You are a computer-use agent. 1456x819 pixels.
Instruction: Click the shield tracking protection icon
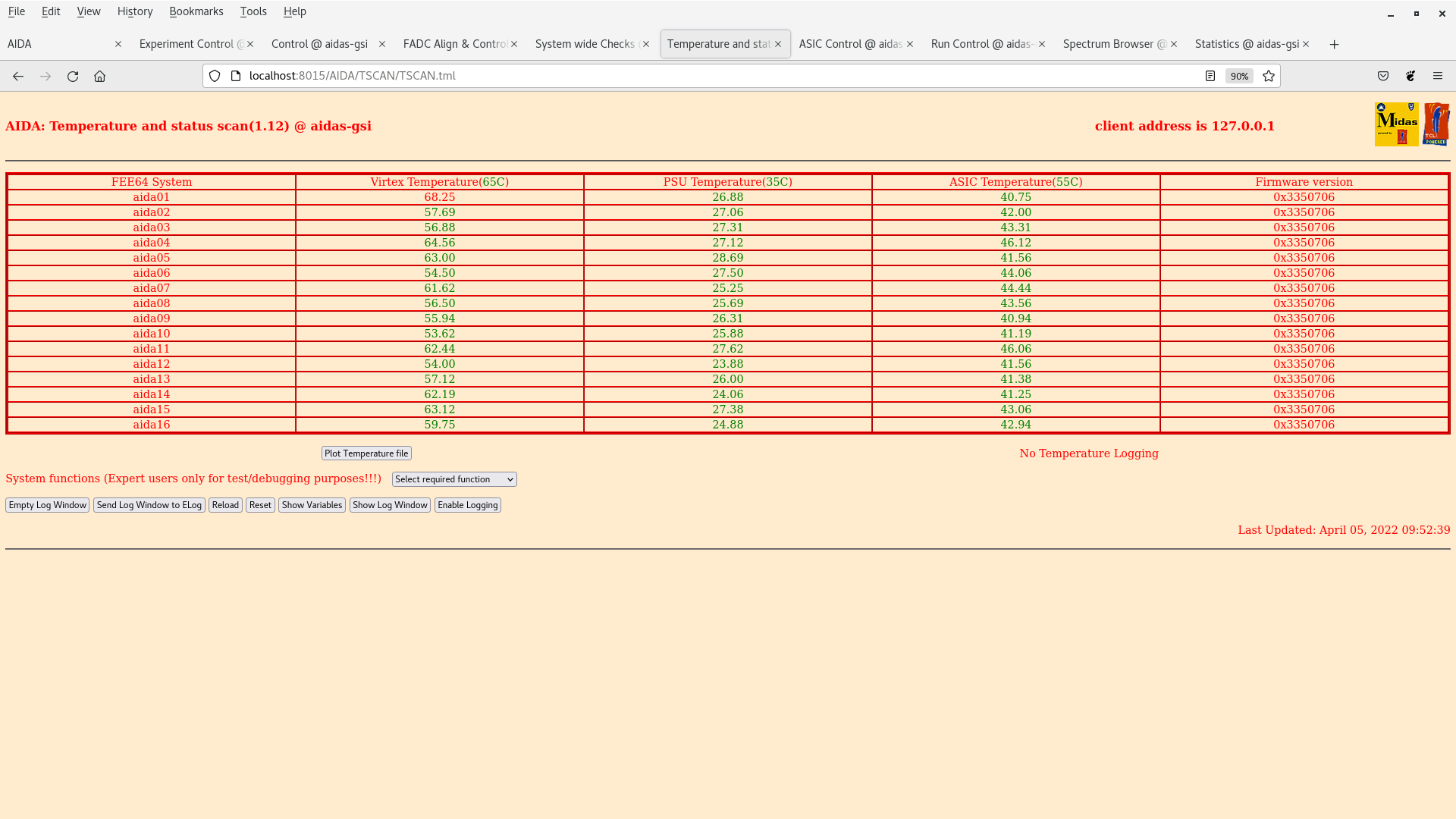point(215,76)
